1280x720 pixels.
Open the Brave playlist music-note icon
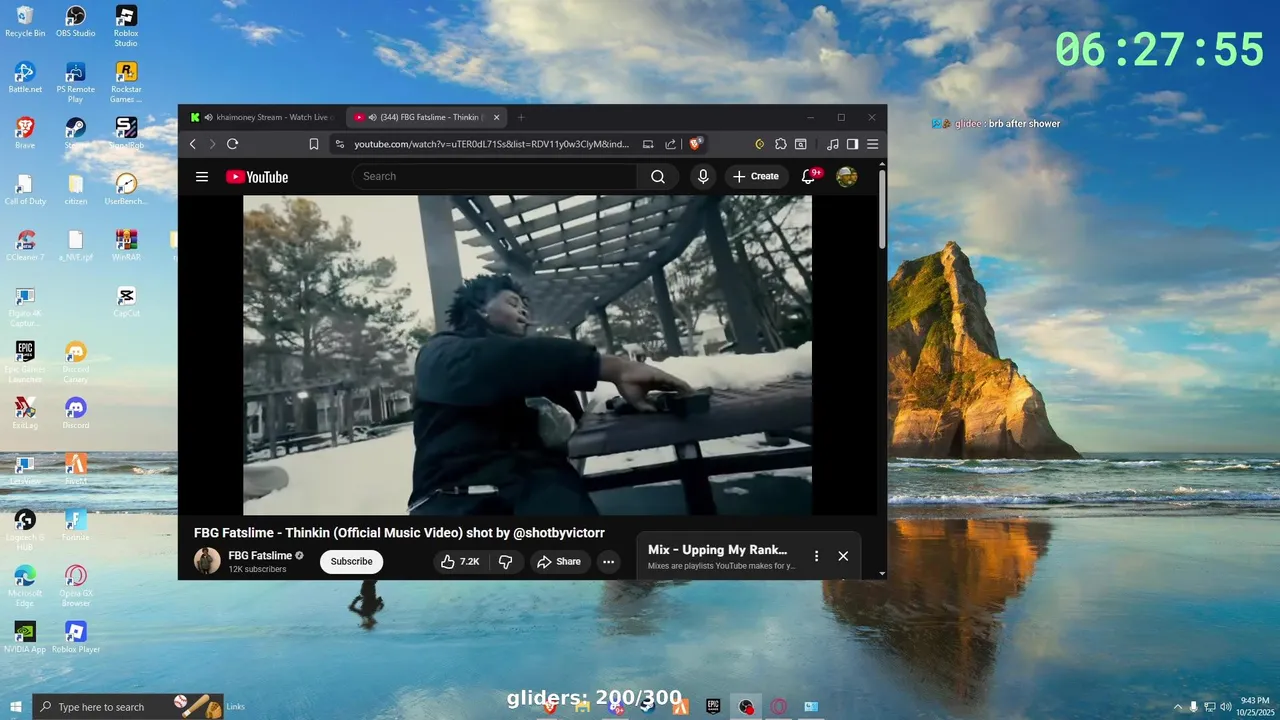point(833,144)
